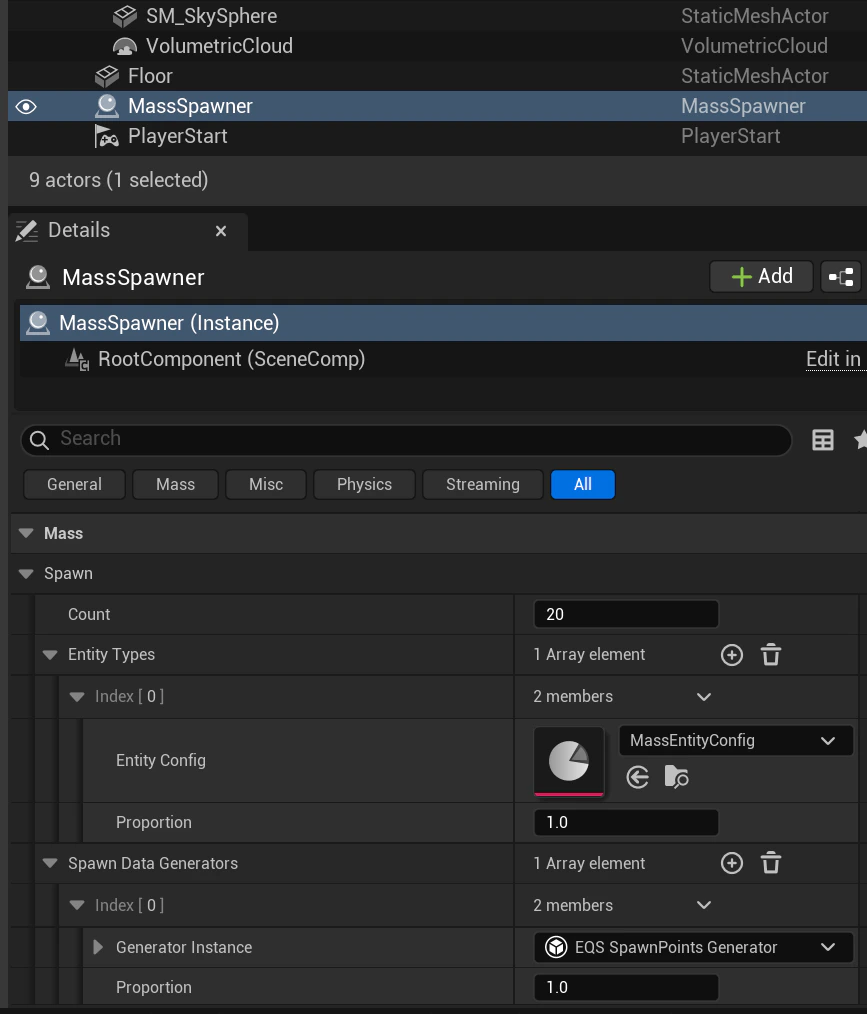Filter by Streaming category
This screenshot has height=1014, width=867.
click(x=482, y=484)
